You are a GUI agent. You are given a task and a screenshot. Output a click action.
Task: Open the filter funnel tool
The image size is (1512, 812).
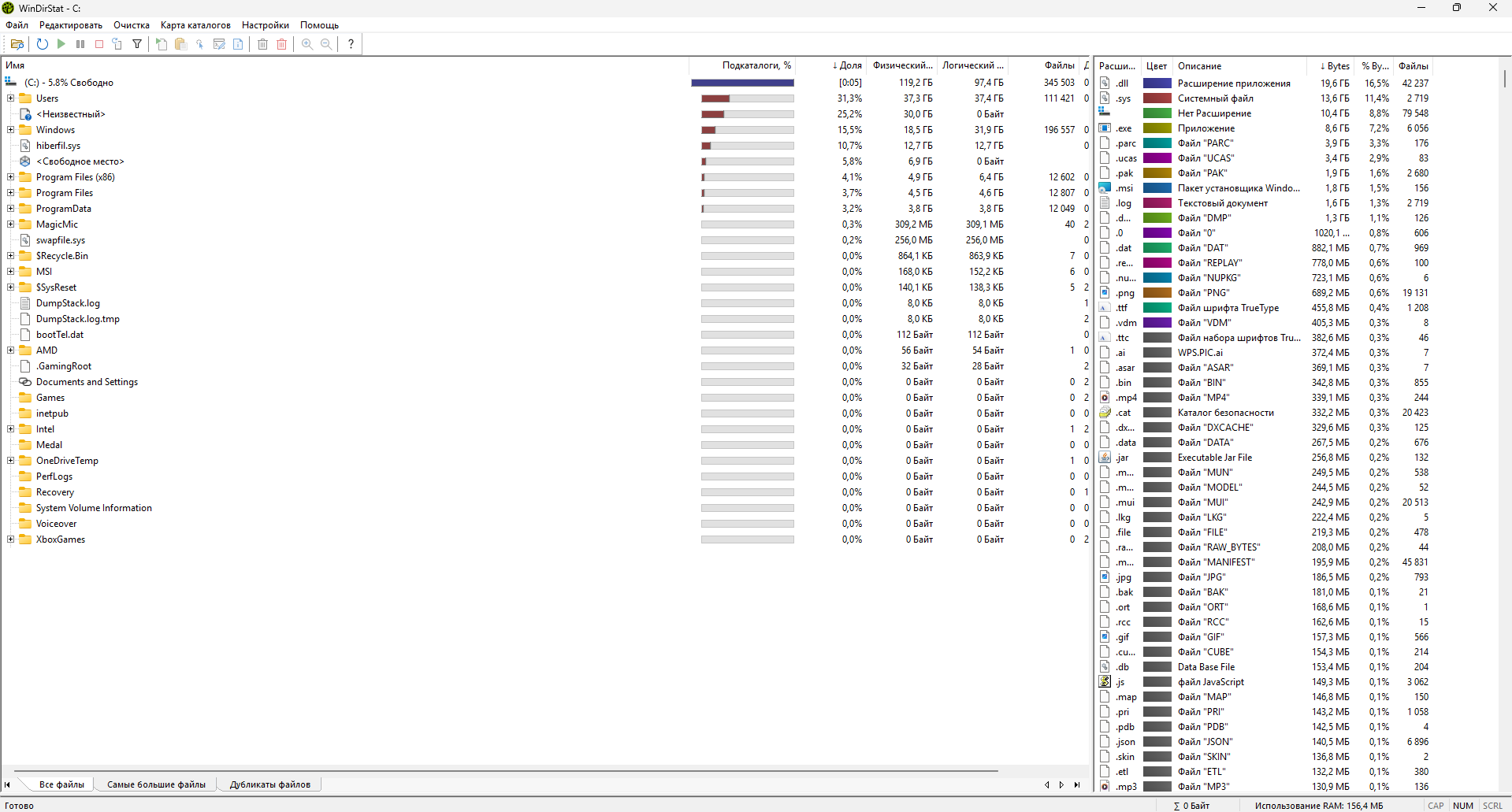click(137, 44)
